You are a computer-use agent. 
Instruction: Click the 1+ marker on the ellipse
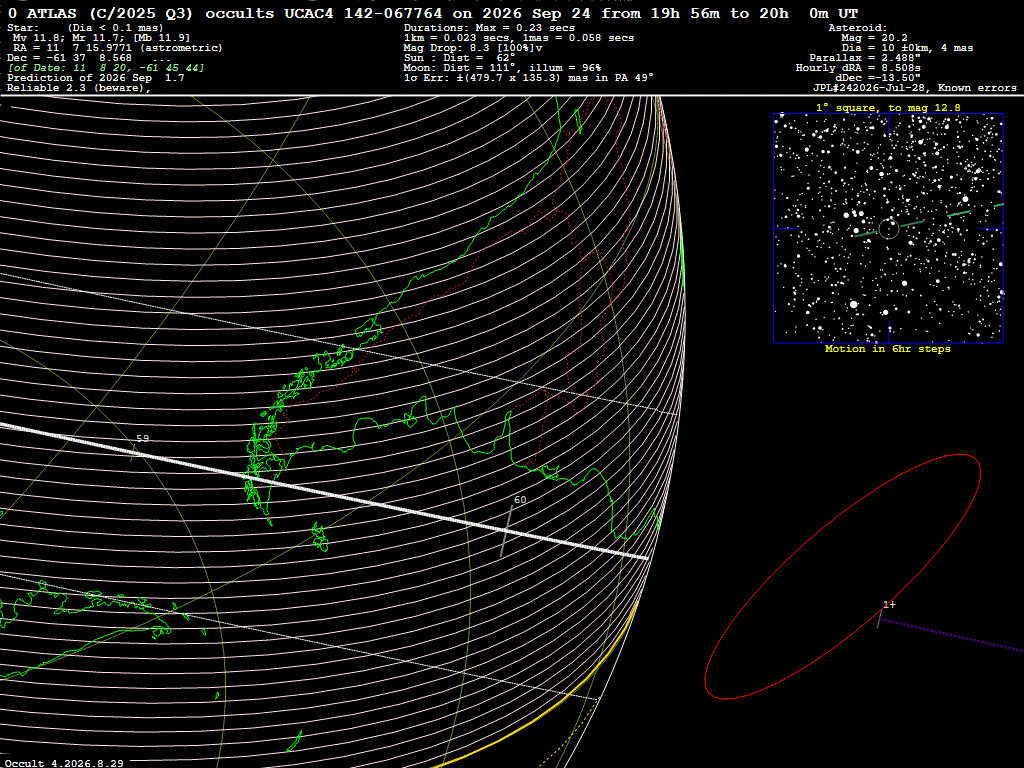click(889, 605)
